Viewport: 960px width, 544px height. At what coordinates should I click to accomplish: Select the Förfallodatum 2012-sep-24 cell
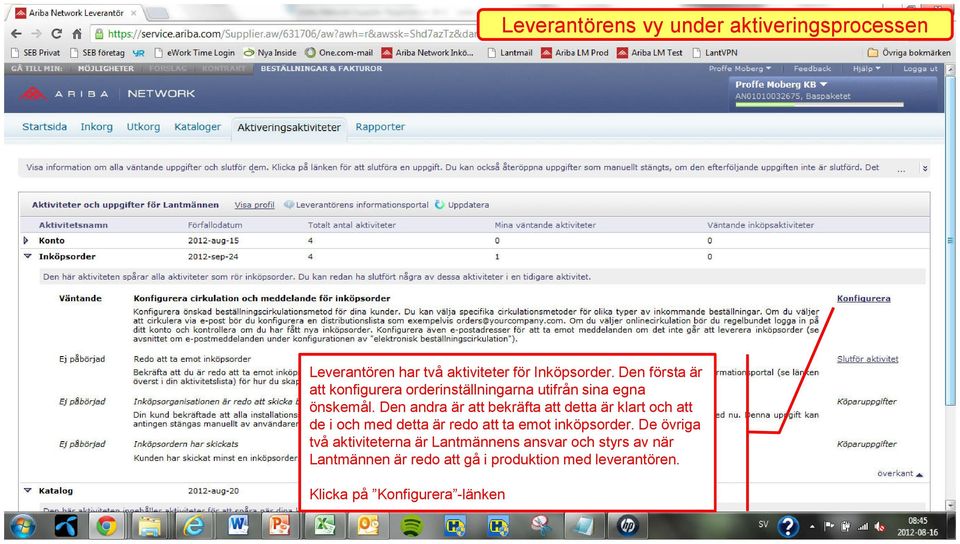point(213,256)
